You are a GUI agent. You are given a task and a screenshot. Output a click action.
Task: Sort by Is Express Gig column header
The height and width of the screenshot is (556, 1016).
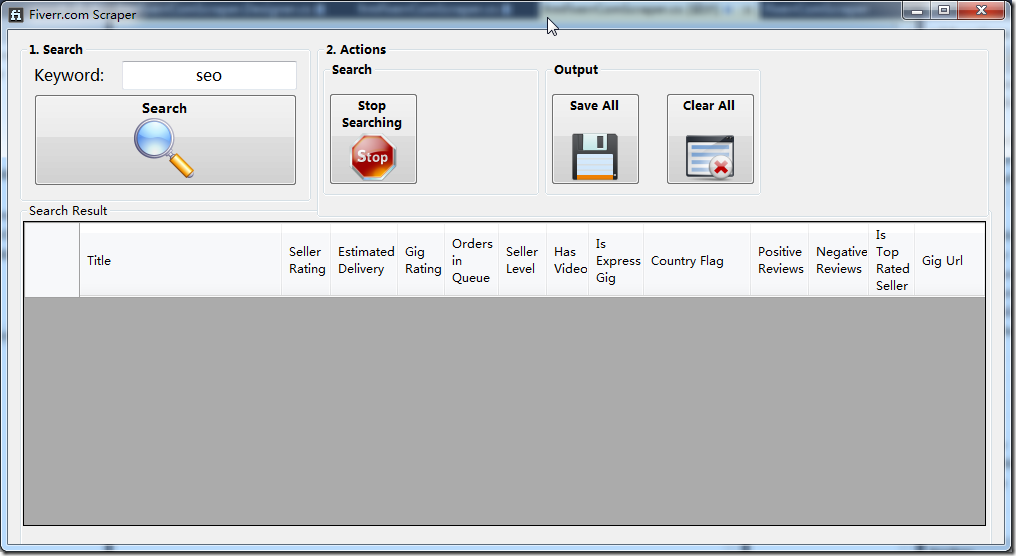pyautogui.click(x=616, y=261)
